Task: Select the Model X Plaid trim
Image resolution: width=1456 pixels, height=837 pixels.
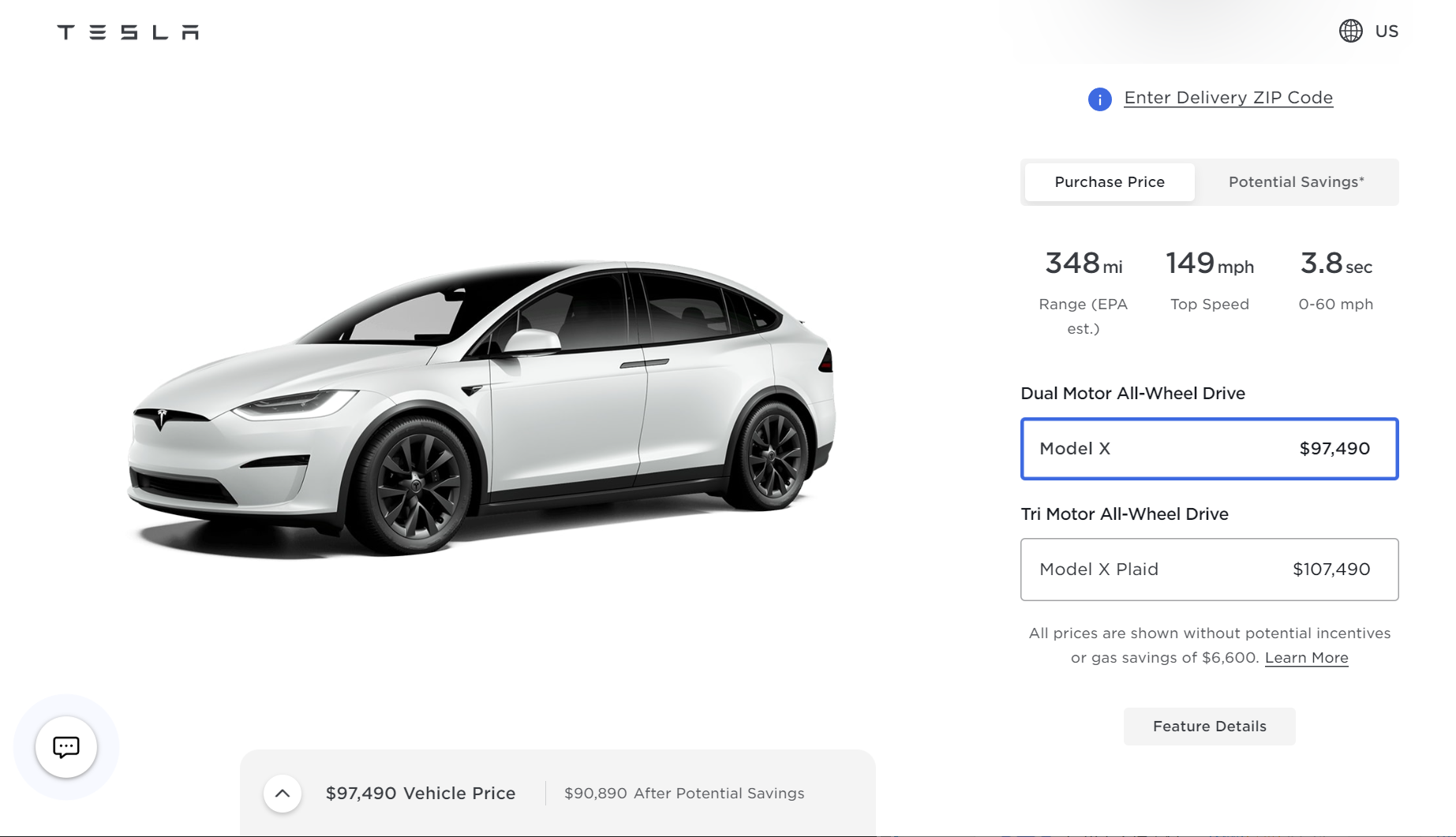Action: 1209,569
